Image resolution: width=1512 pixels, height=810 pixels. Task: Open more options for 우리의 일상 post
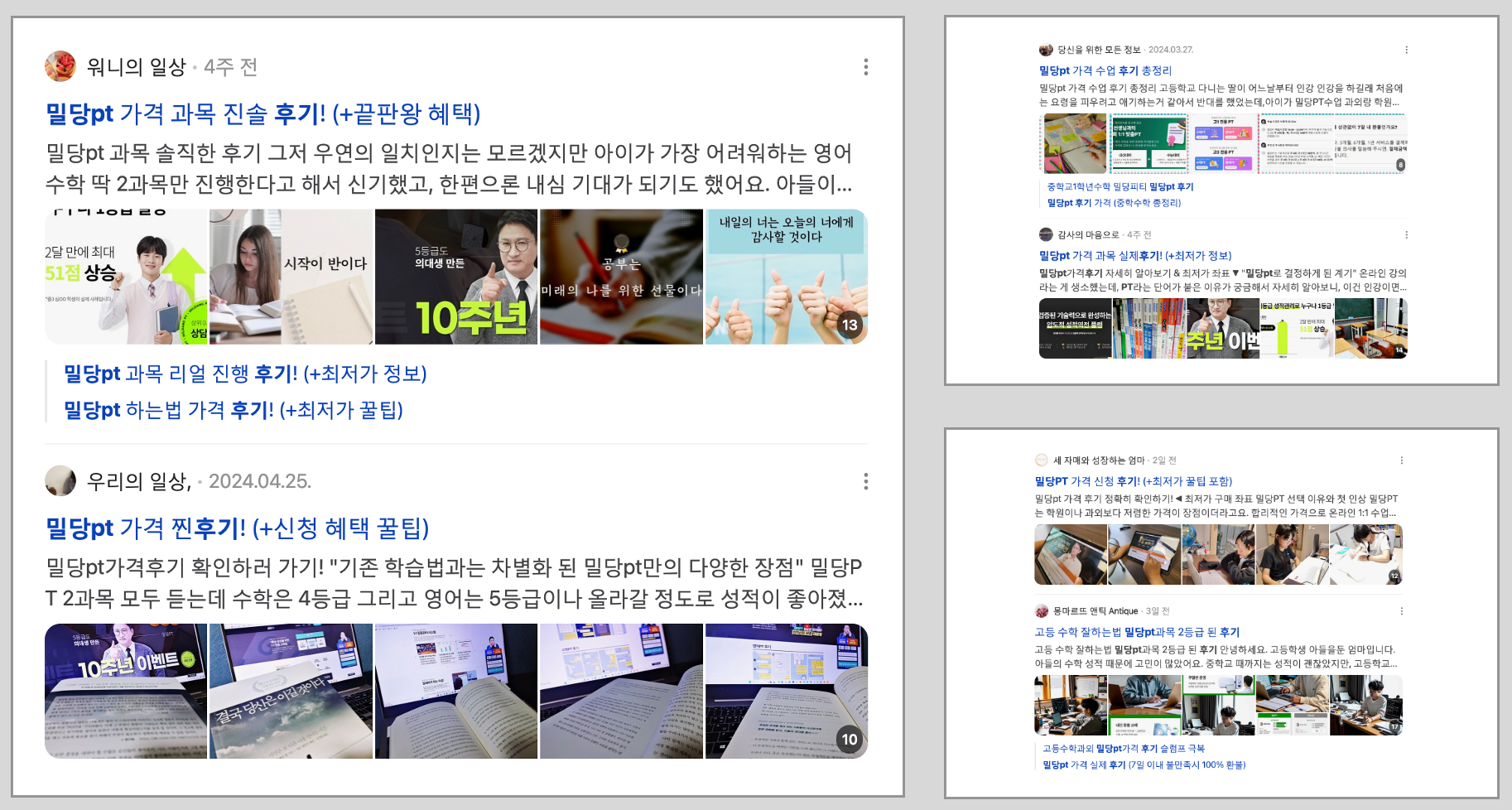pyautogui.click(x=866, y=481)
